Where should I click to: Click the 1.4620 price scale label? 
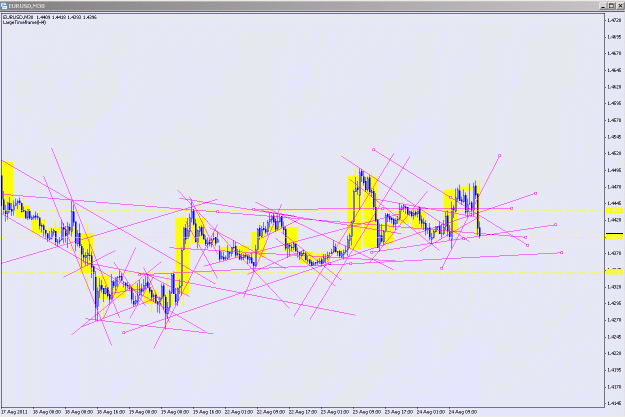614,87
